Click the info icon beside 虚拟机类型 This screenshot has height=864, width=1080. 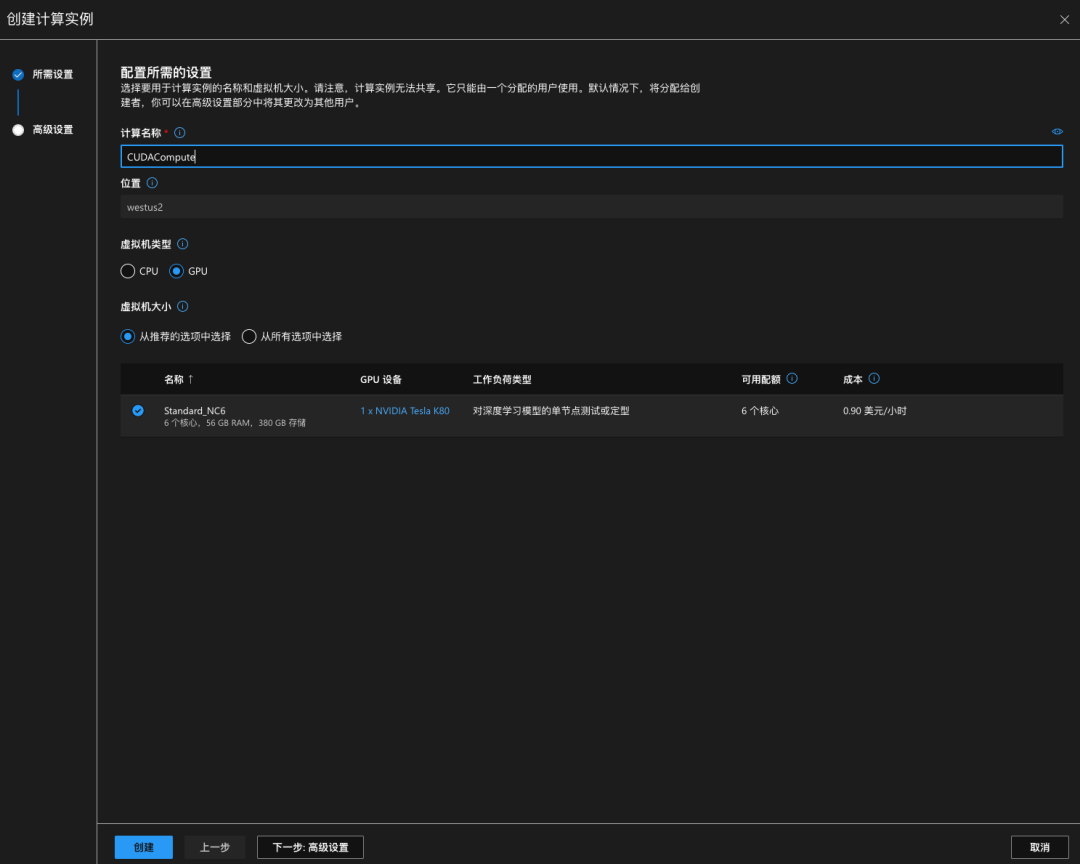coord(183,244)
